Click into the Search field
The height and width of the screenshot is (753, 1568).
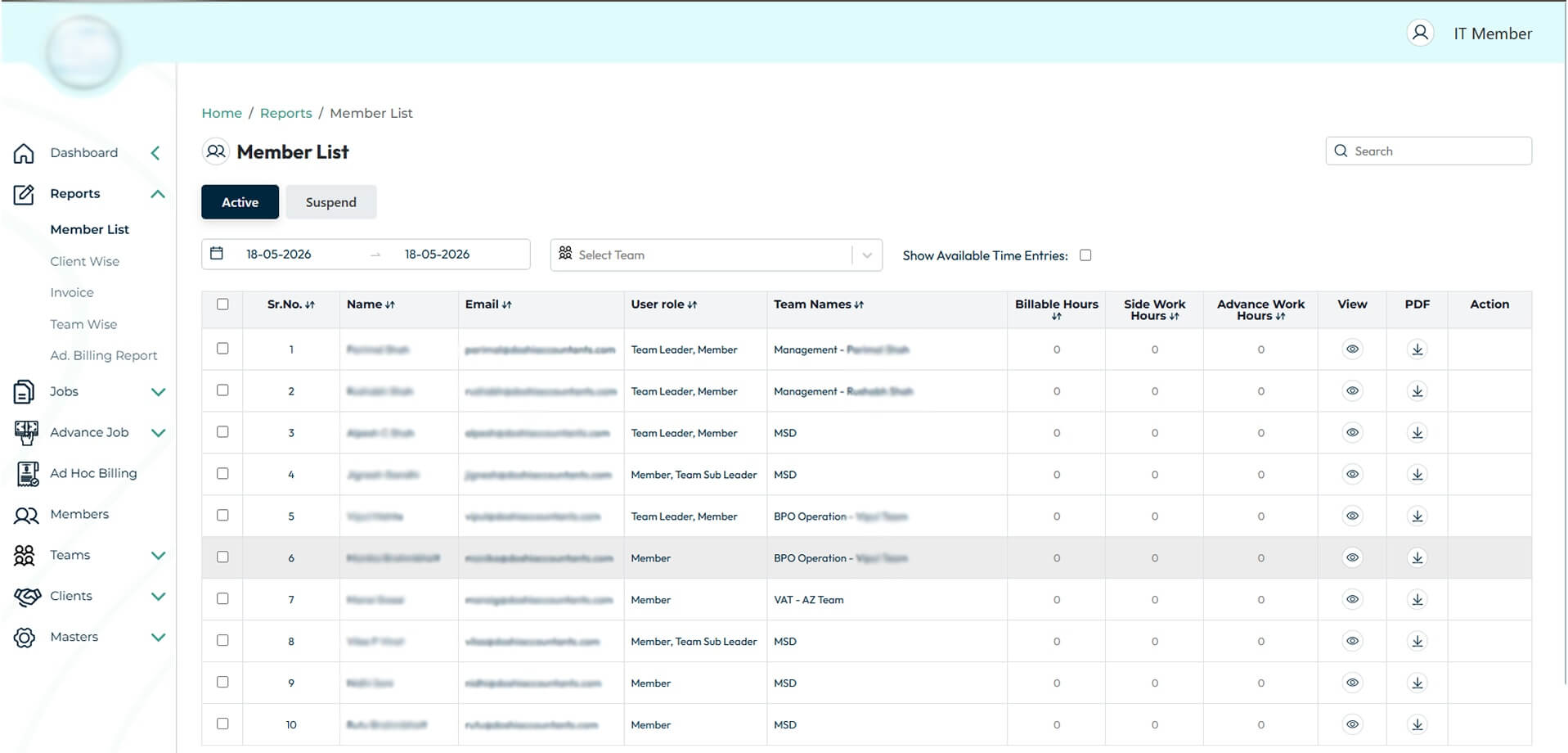1428,151
